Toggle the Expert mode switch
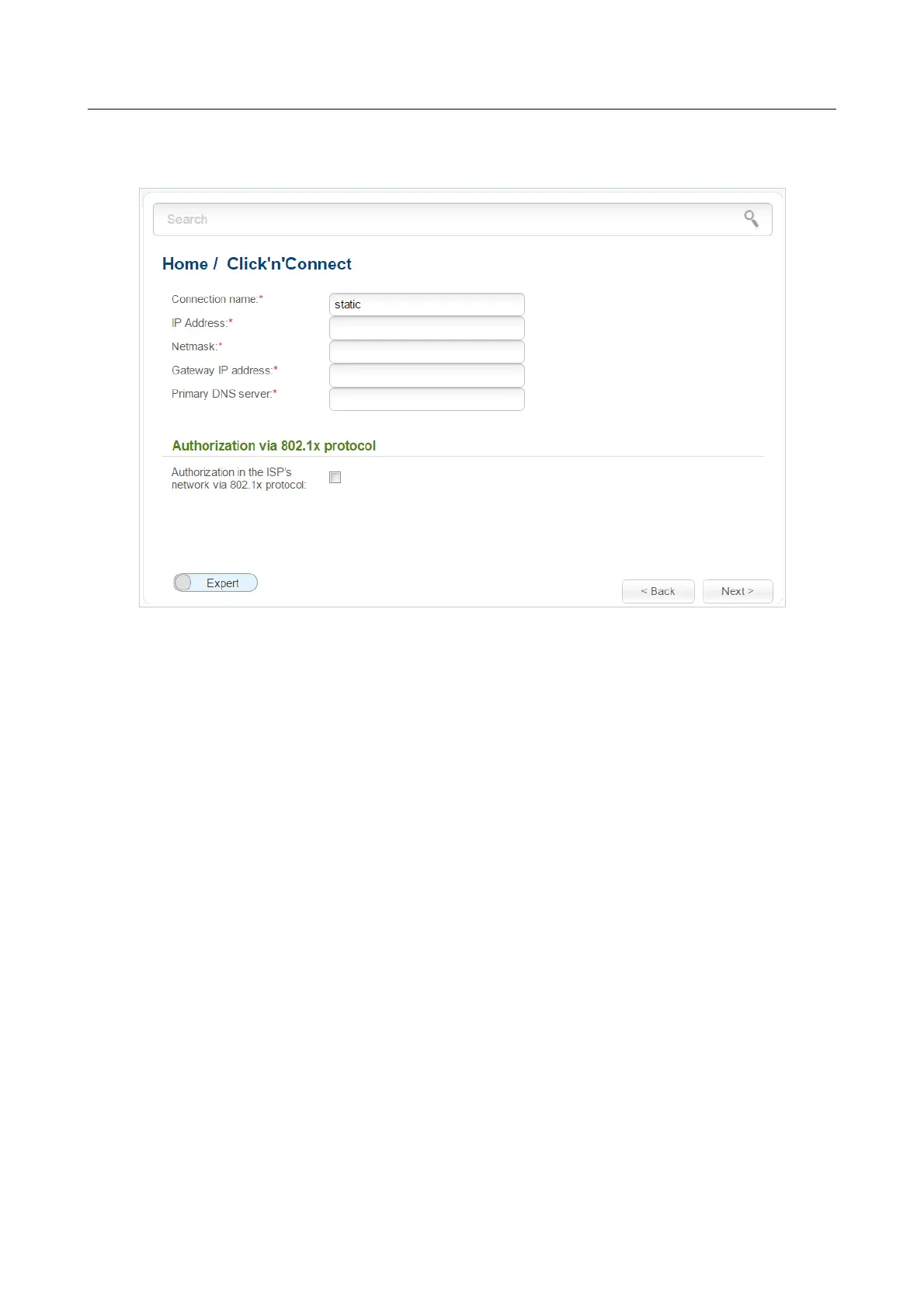This screenshot has width=924, height=1308. 215,583
